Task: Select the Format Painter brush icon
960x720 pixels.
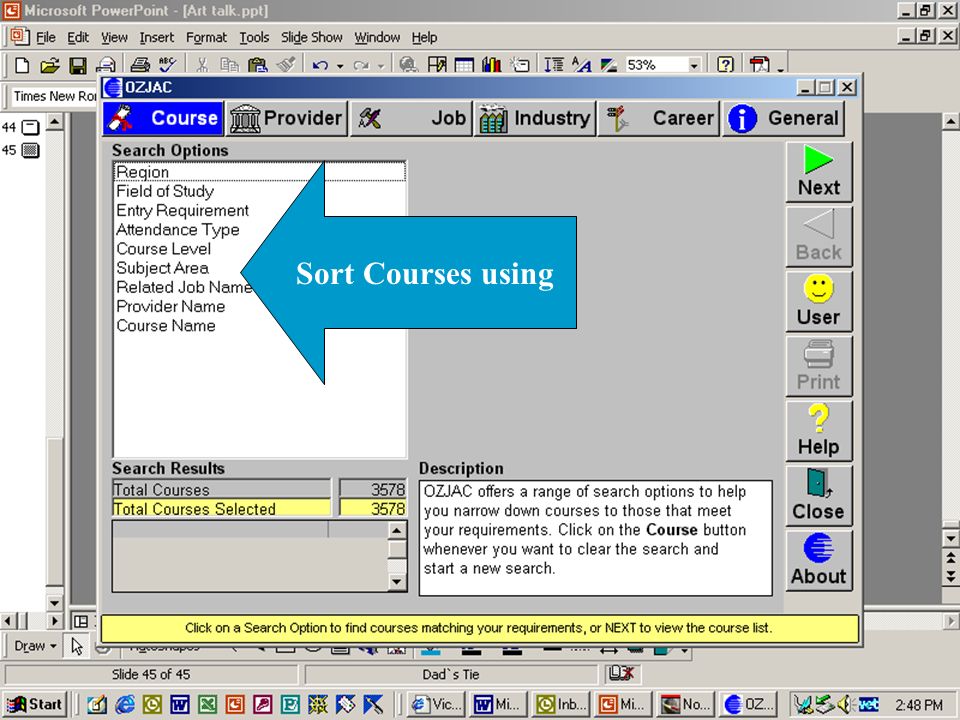Action: 286,65
